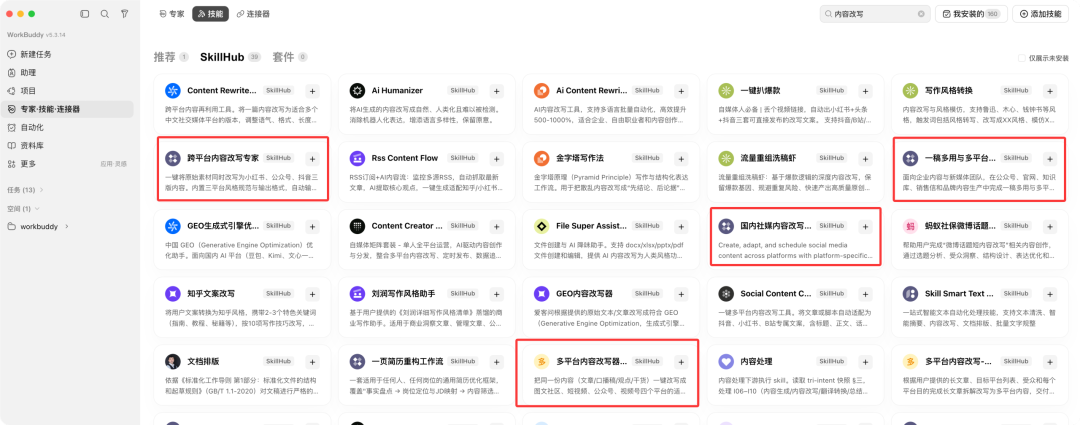1080x425 pixels.
Task: Check 仅展示未安装 checkbox
Action: coord(1022,59)
